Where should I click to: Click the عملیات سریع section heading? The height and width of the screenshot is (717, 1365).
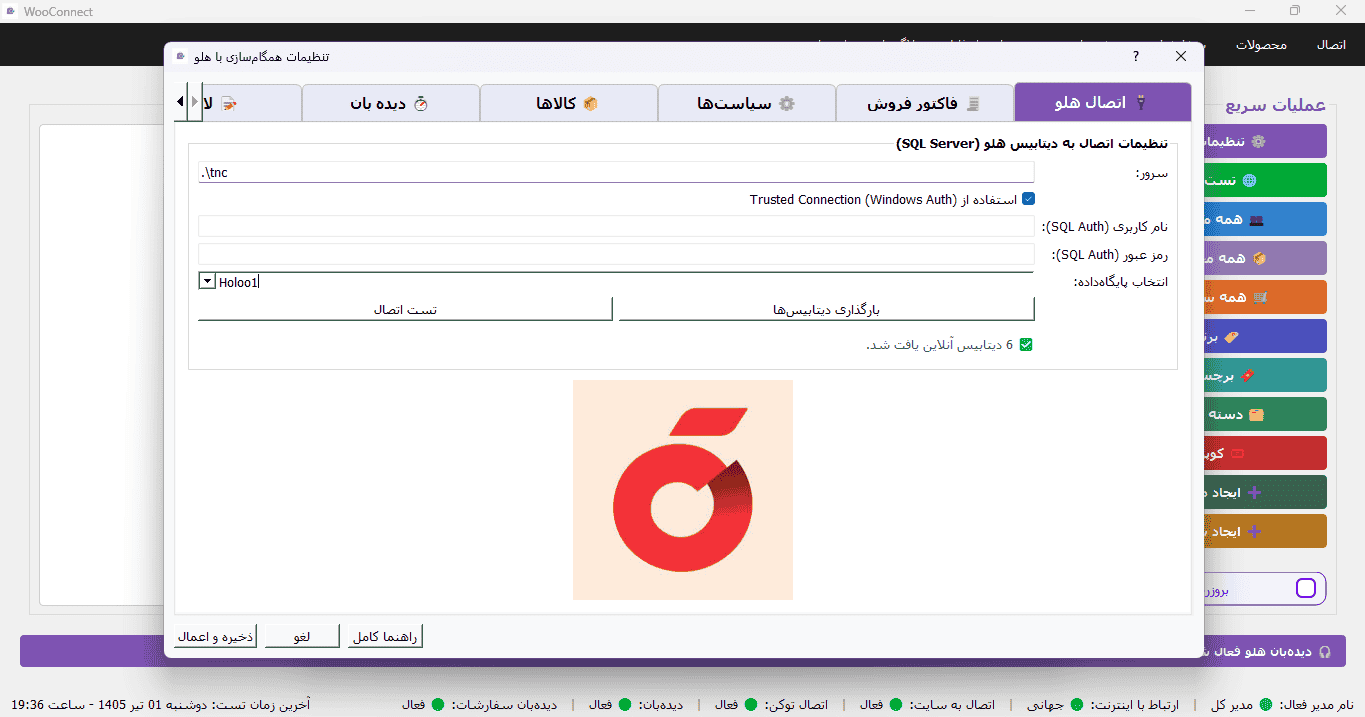[x=1276, y=105]
